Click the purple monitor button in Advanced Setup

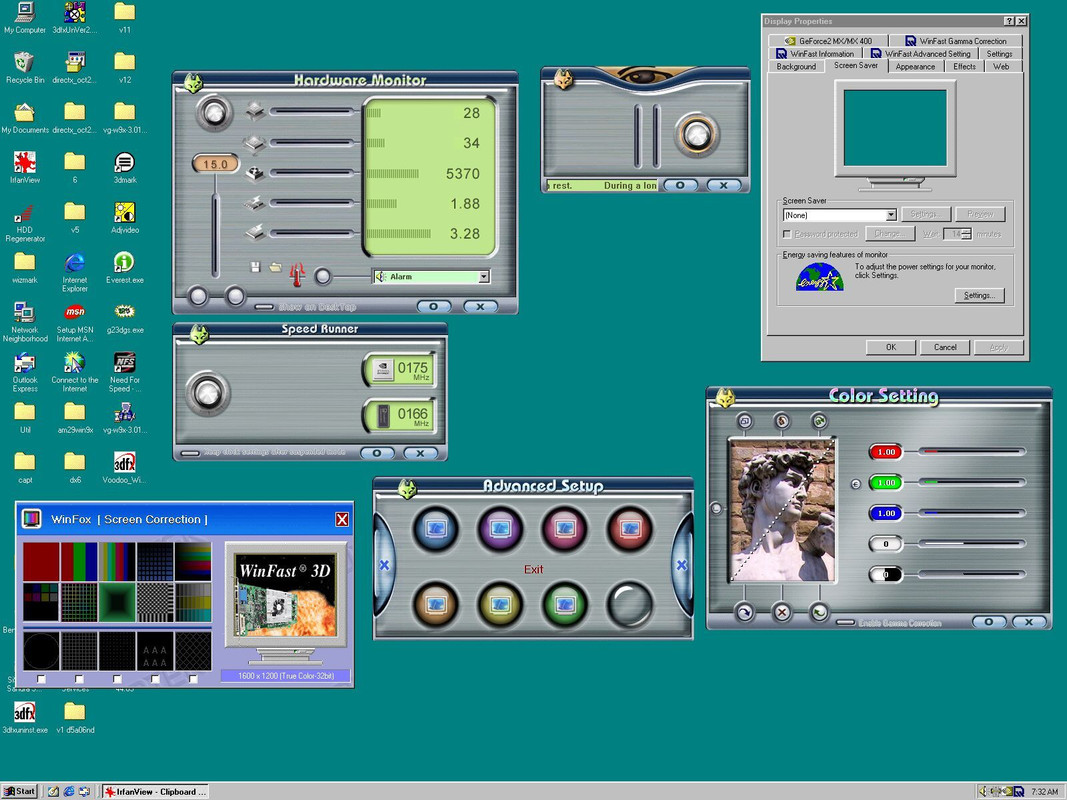tap(500, 529)
